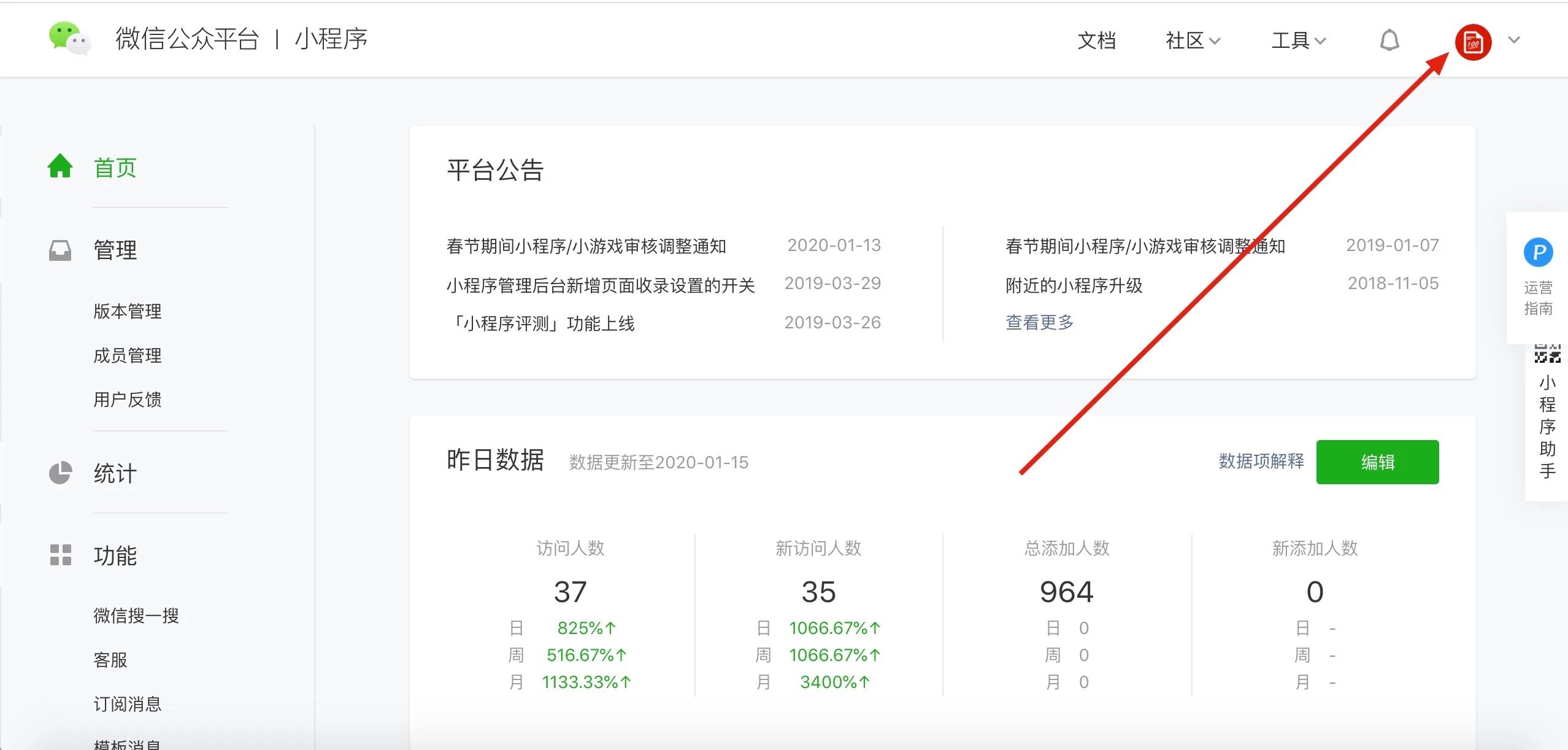The height and width of the screenshot is (750, 1568).
Task: Click 查看更多 announcements link
Action: click(x=1039, y=322)
